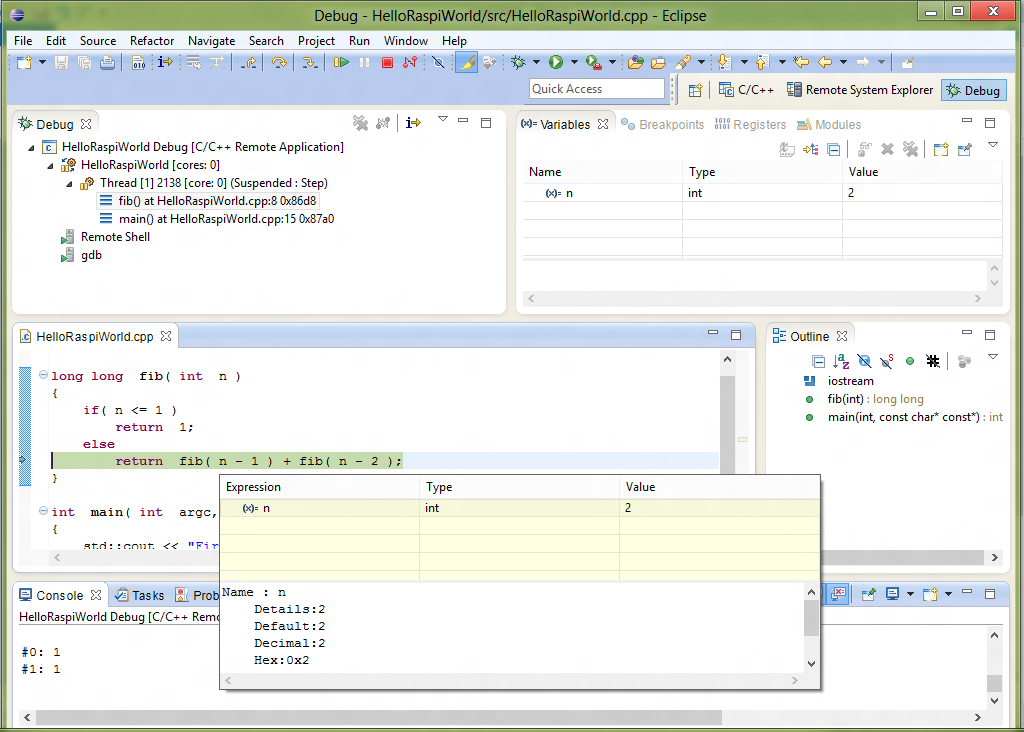Open the Run menu
Screen dimensions: 1024x732
[359, 40]
